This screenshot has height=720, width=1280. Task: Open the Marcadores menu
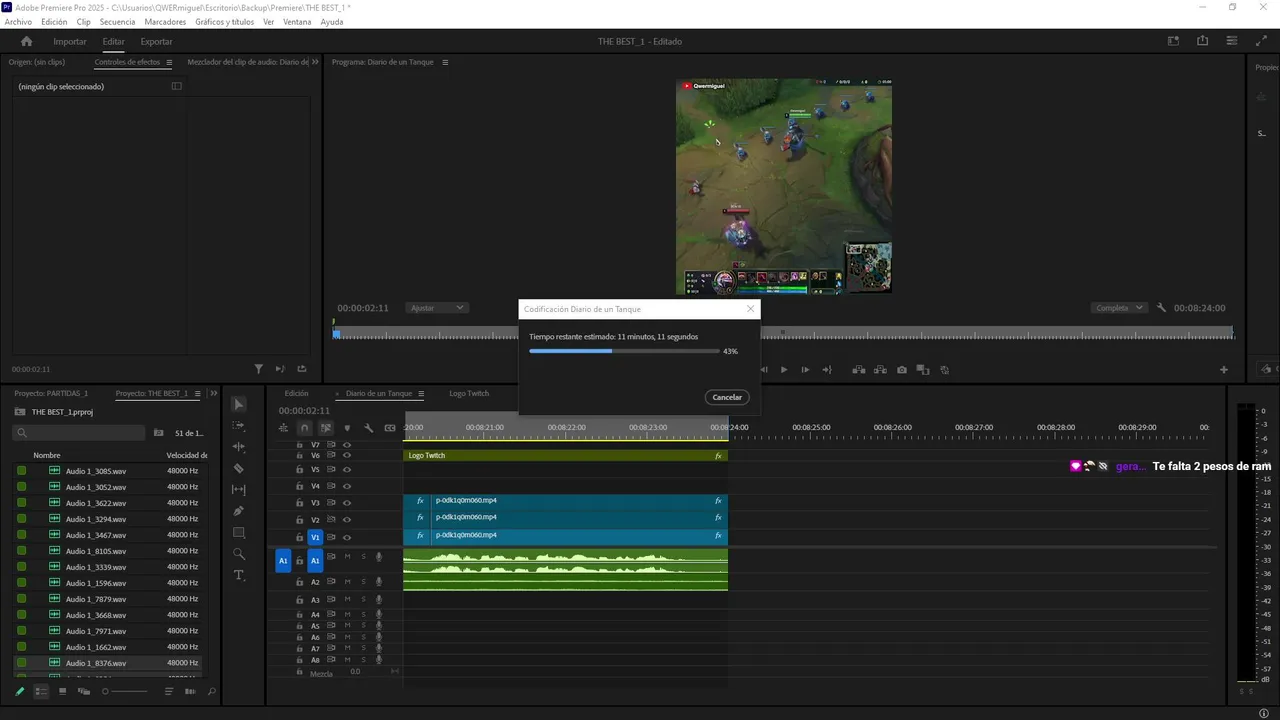[165, 22]
